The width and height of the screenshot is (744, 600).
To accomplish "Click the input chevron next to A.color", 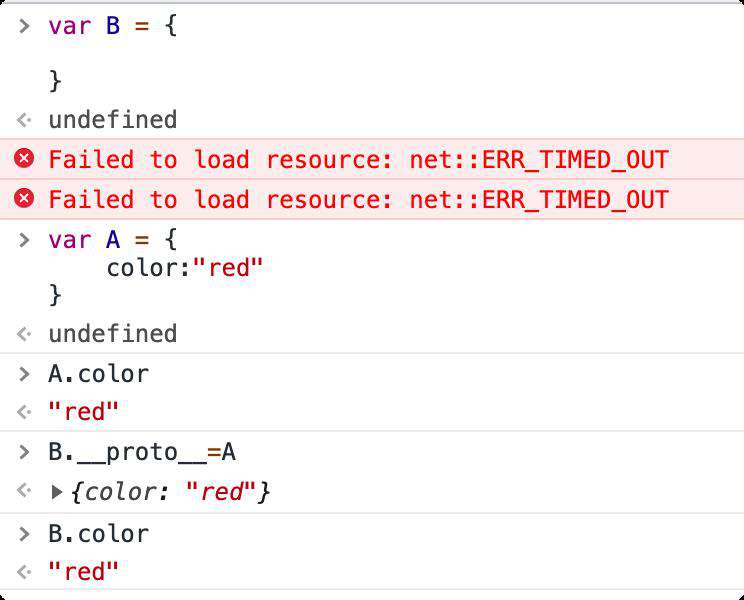I will click(x=24, y=374).
